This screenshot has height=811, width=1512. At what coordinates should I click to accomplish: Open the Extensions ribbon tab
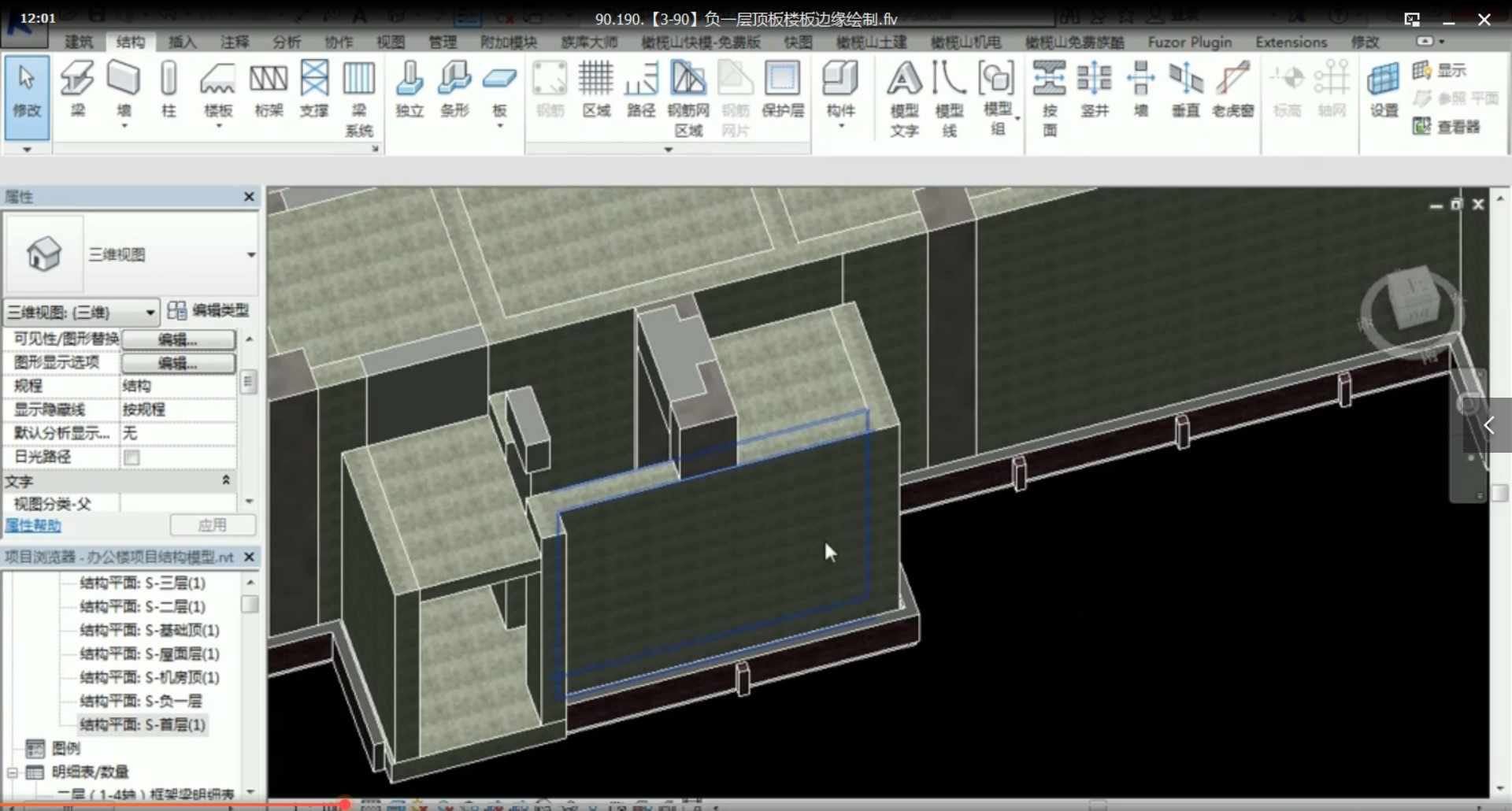[1291, 43]
